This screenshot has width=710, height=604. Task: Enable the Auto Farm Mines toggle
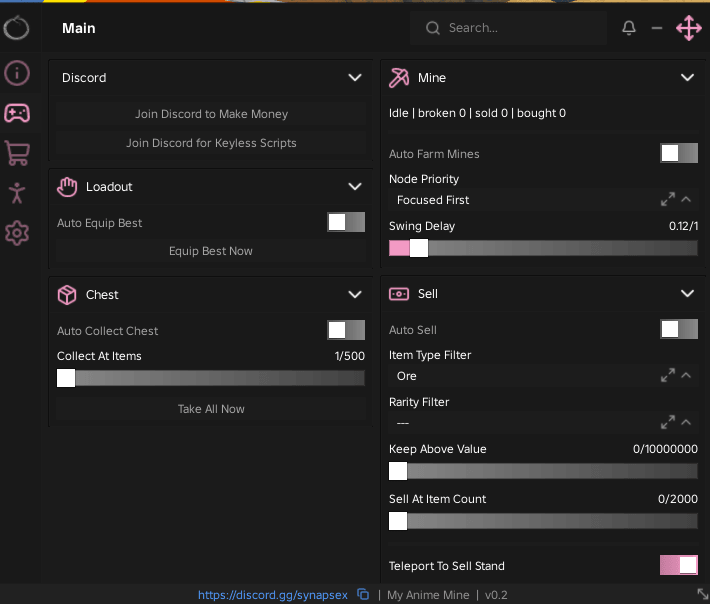tap(679, 153)
